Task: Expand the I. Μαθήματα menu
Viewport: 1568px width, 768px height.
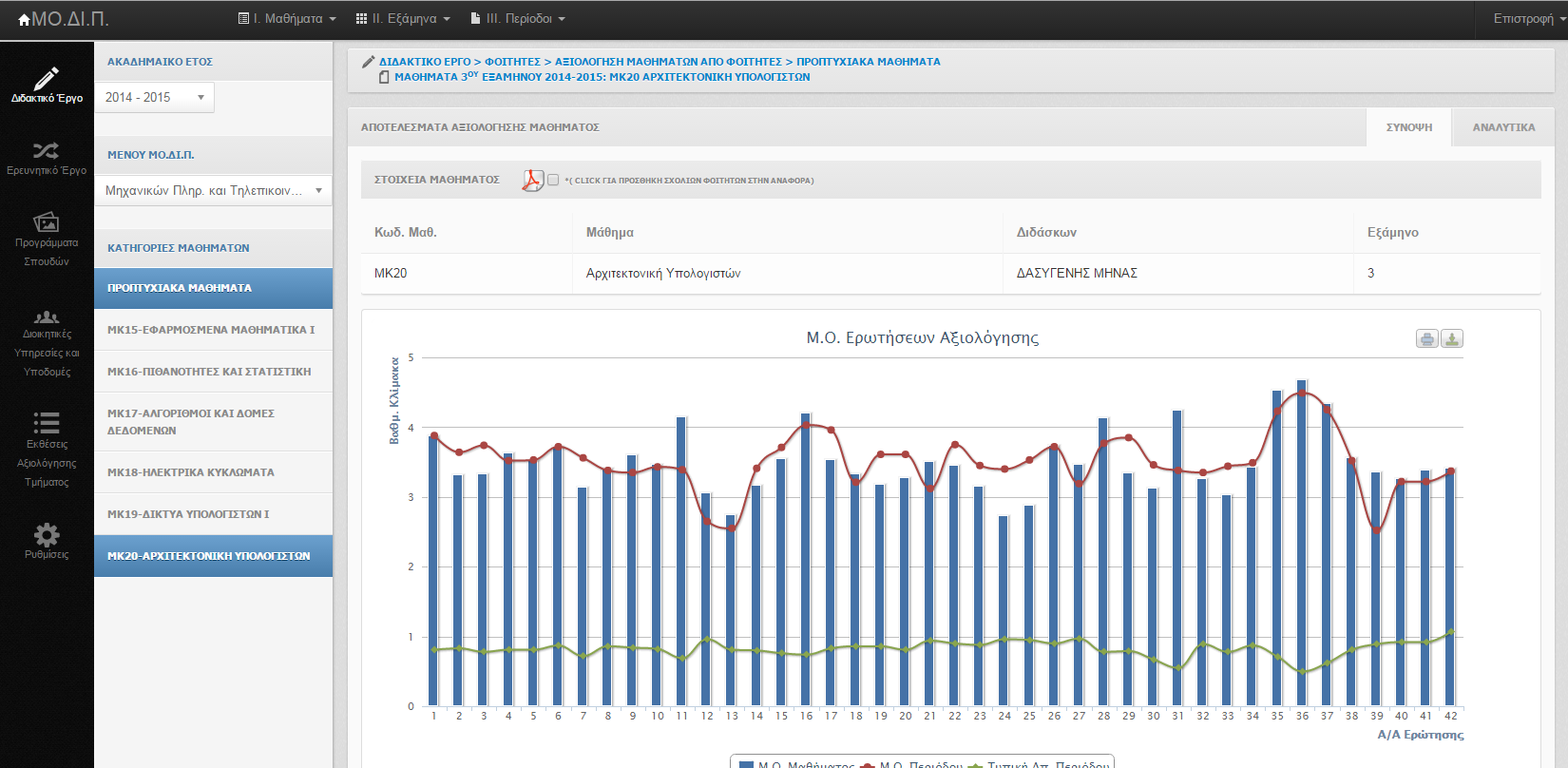Action: pyautogui.click(x=287, y=19)
